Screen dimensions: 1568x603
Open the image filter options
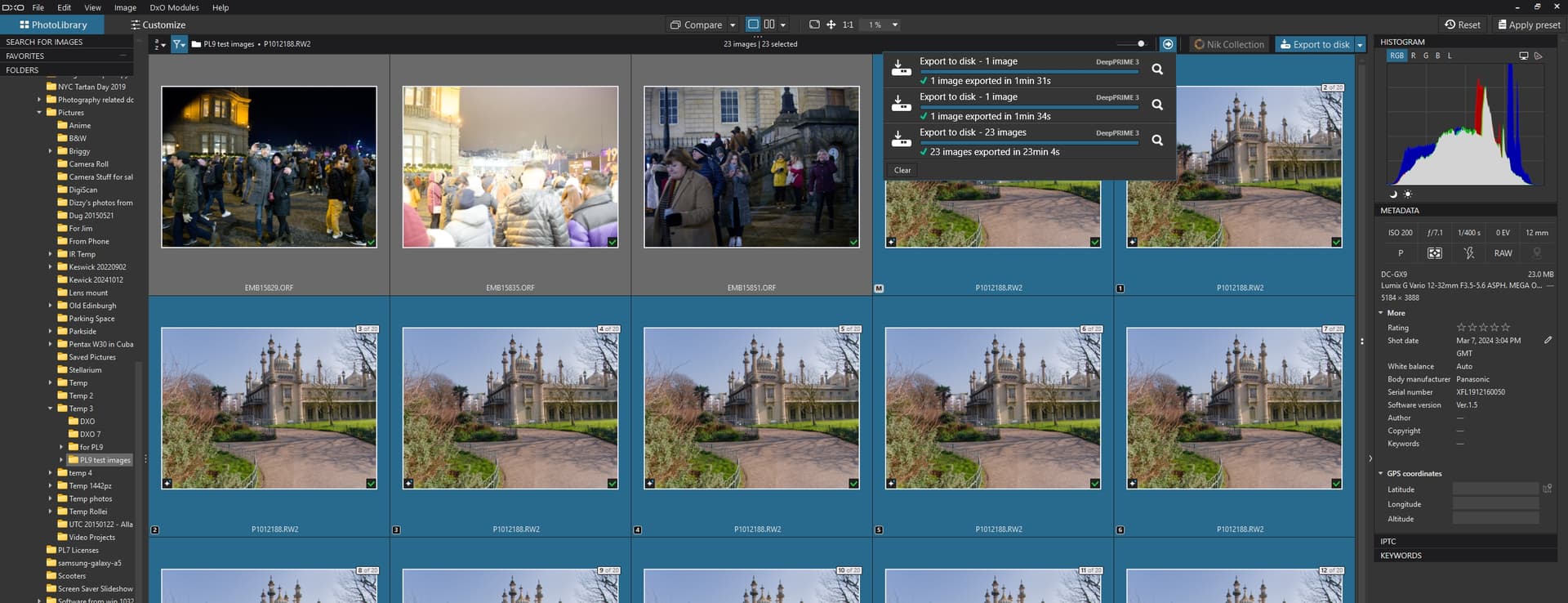(179, 44)
